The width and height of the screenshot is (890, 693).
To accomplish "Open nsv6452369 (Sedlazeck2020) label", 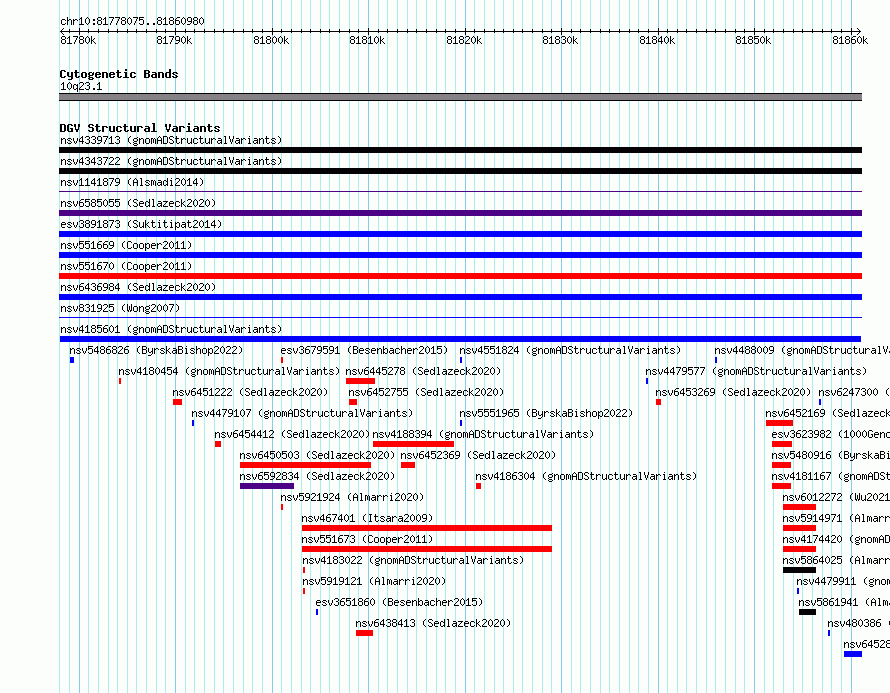I will click(478, 455).
